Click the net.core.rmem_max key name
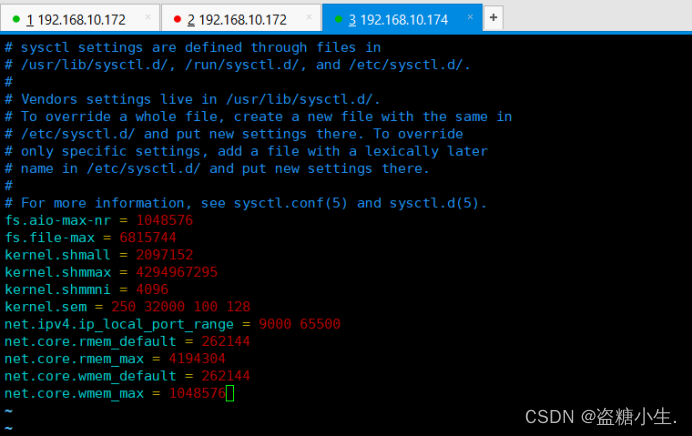 [74, 358]
